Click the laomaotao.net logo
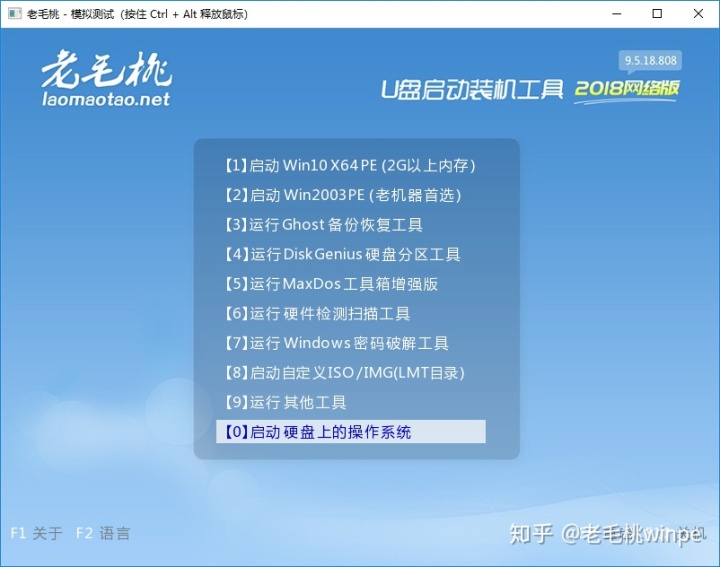The height and width of the screenshot is (567, 720). 107,78
